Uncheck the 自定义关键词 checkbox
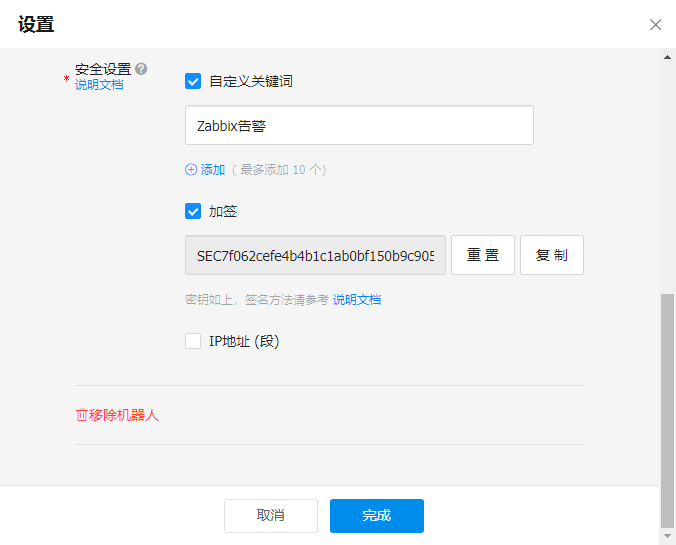The height and width of the screenshot is (545, 676). [193, 81]
